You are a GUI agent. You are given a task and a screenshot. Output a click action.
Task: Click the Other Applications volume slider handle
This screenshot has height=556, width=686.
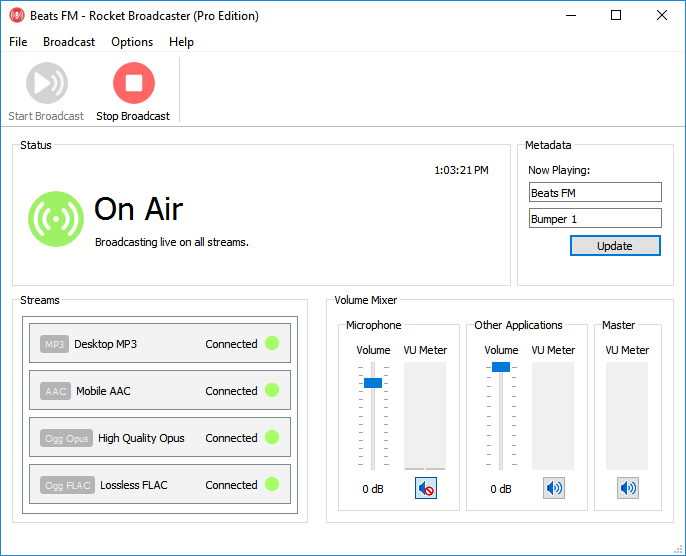[x=501, y=367]
